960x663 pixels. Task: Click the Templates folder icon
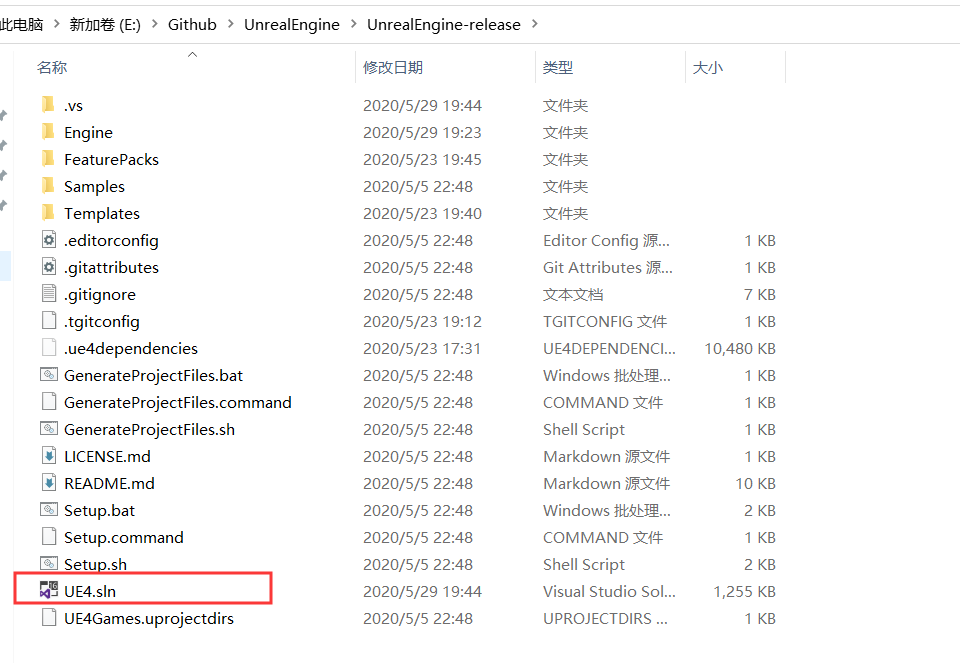tap(48, 212)
